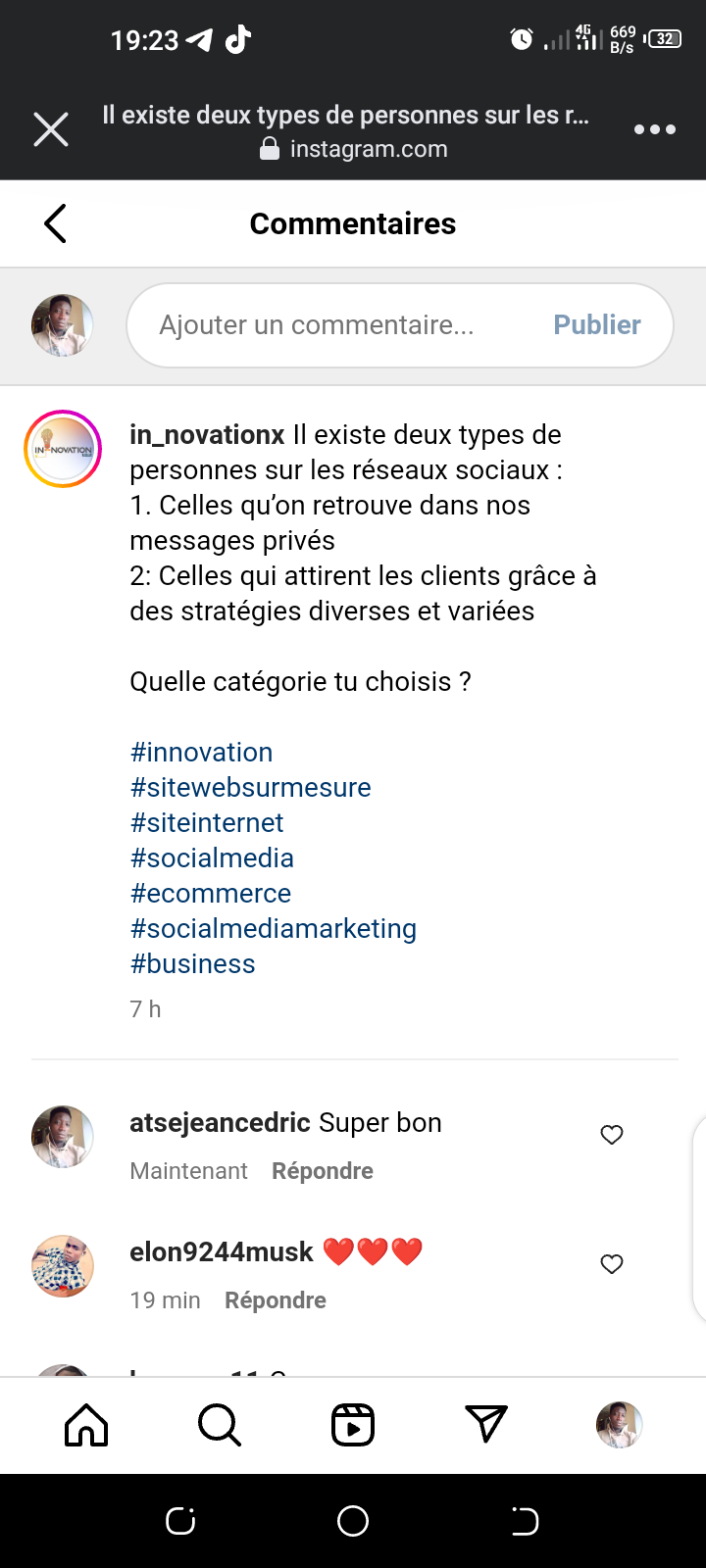Open your profile from the bottom bar
The width and height of the screenshot is (706, 1568).
click(620, 1425)
